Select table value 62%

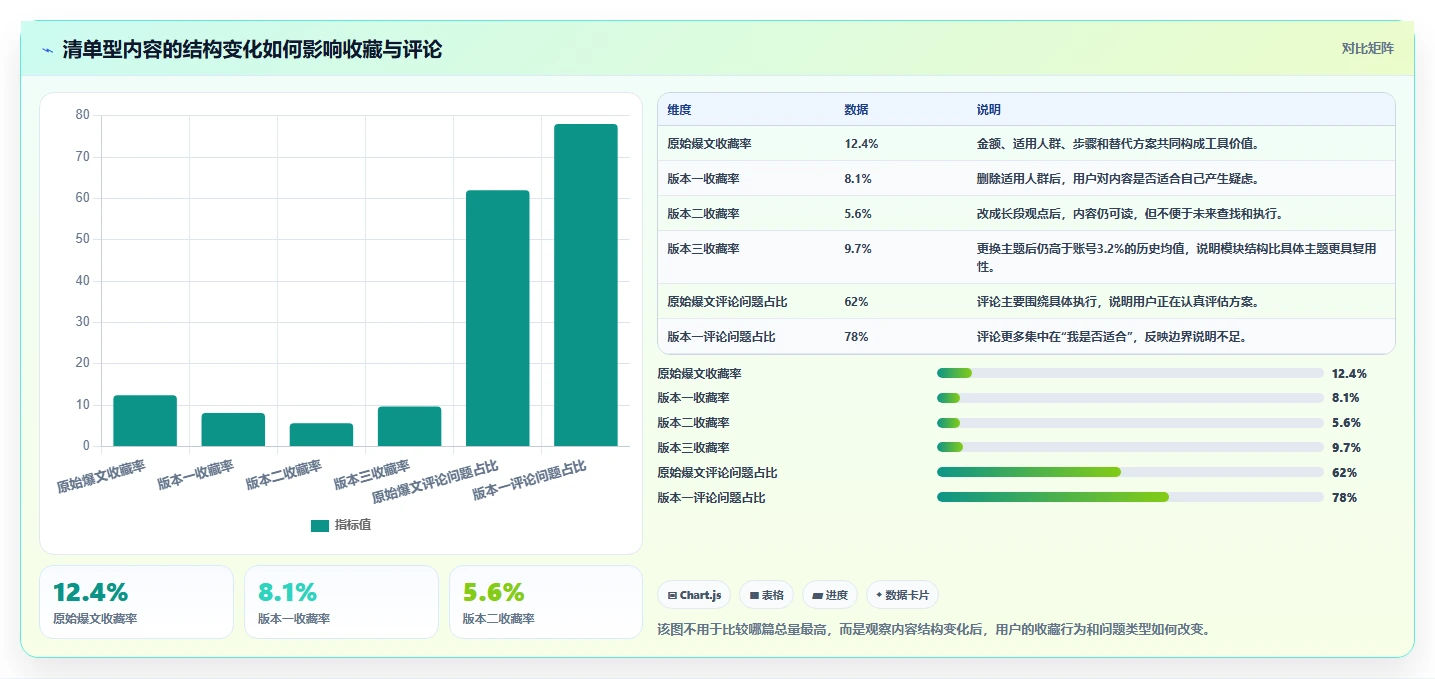(856, 302)
